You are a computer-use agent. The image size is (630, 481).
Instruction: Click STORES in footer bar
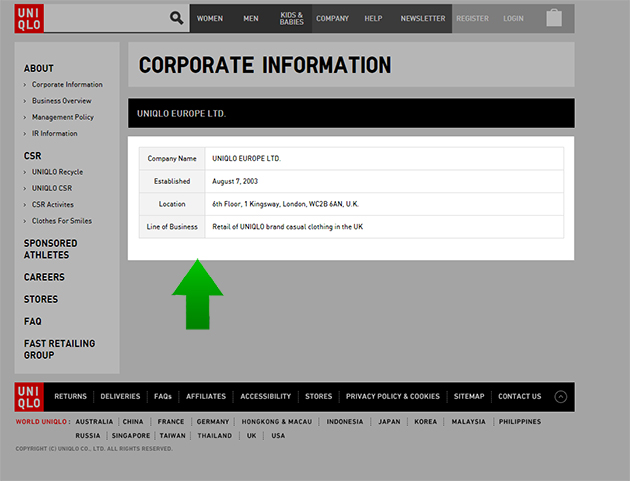coord(319,397)
